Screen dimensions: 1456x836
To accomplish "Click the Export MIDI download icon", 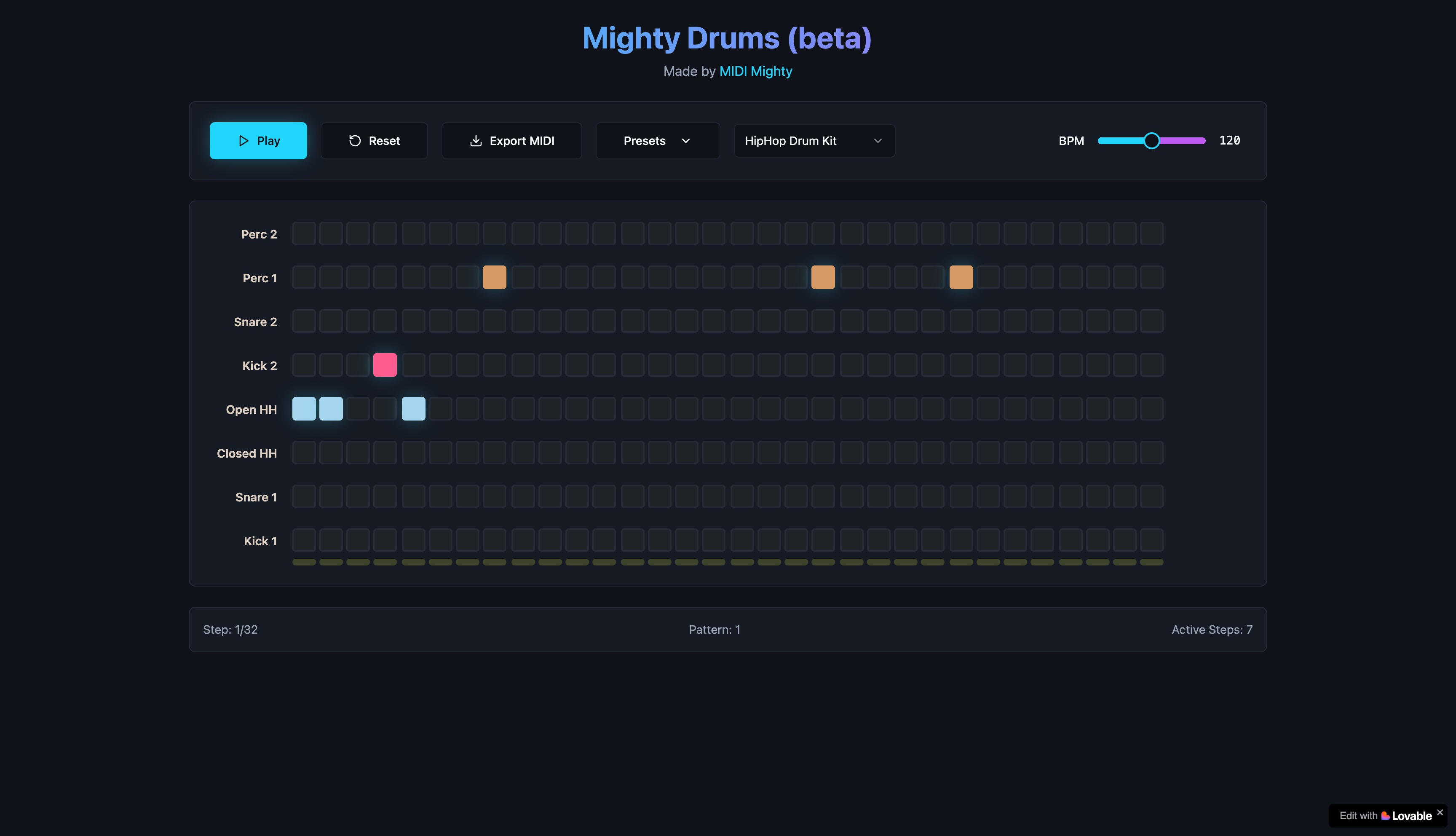I will coord(476,141).
